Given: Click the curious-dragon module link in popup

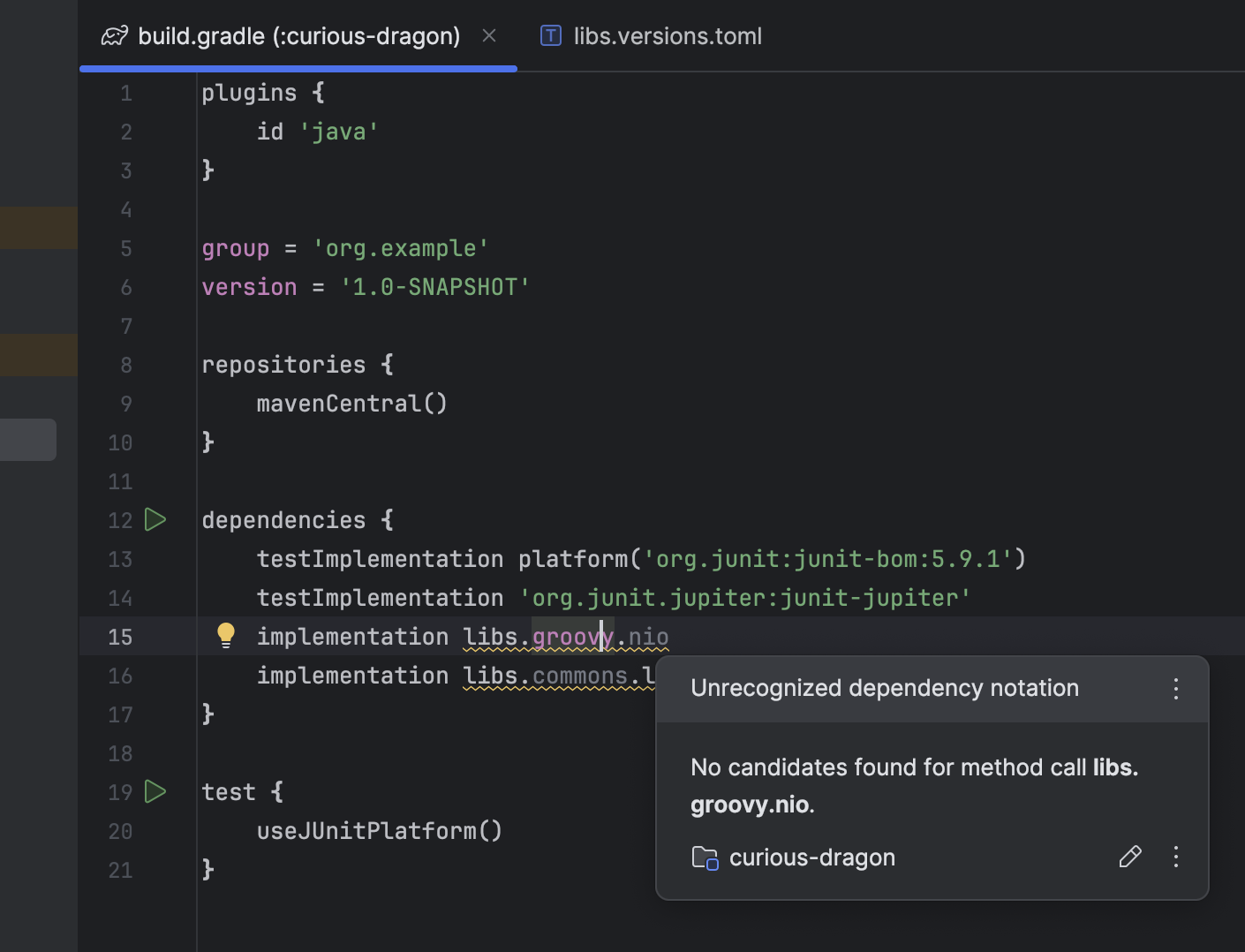Looking at the screenshot, I should tap(811, 858).
